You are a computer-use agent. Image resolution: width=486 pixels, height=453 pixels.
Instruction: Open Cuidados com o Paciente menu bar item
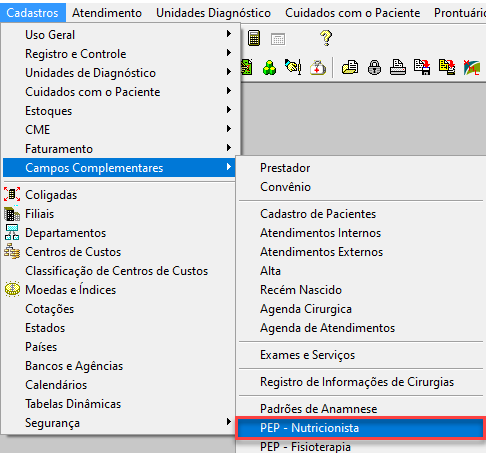[x=353, y=13]
